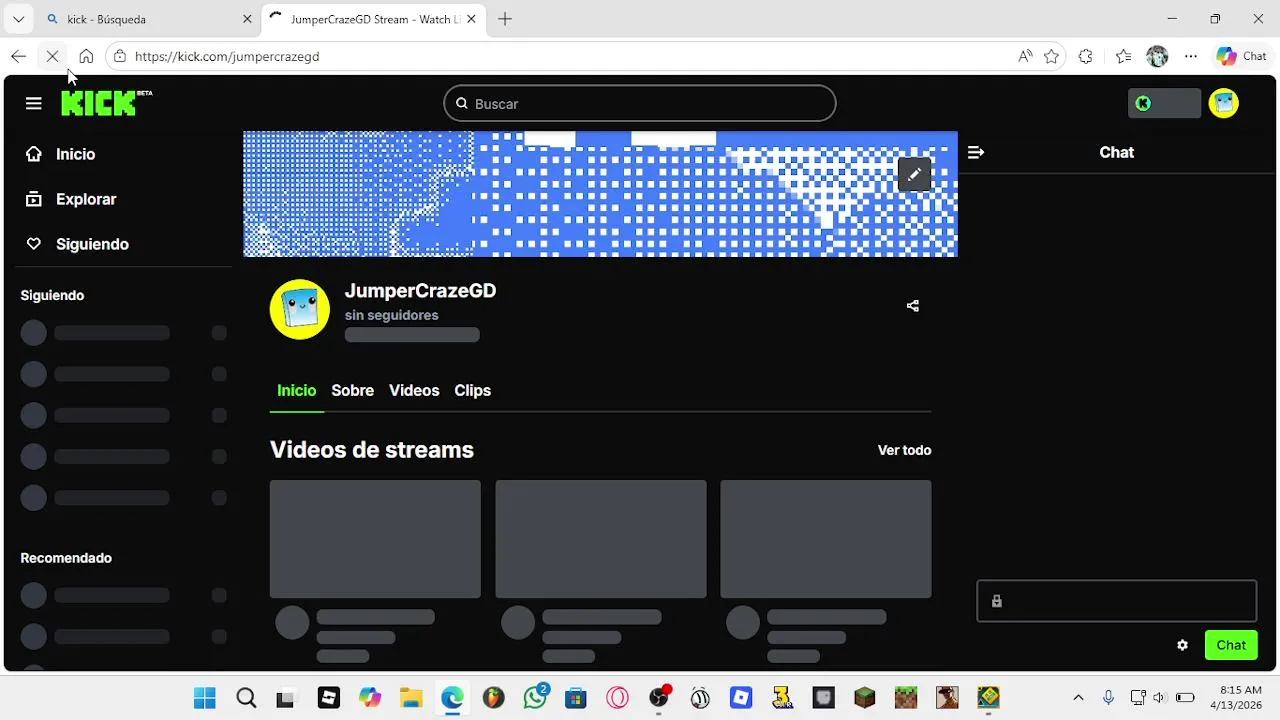
Task: Open Roblox Studio blue taskbar icon
Action: [x=741, y=697]
